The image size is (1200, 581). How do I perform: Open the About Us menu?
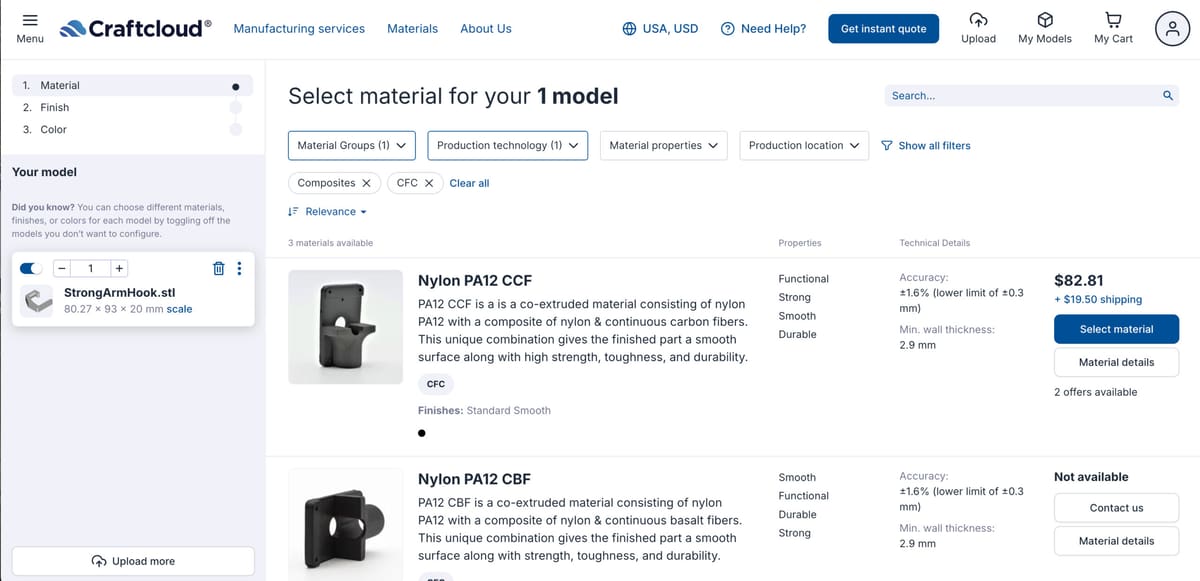486,29
